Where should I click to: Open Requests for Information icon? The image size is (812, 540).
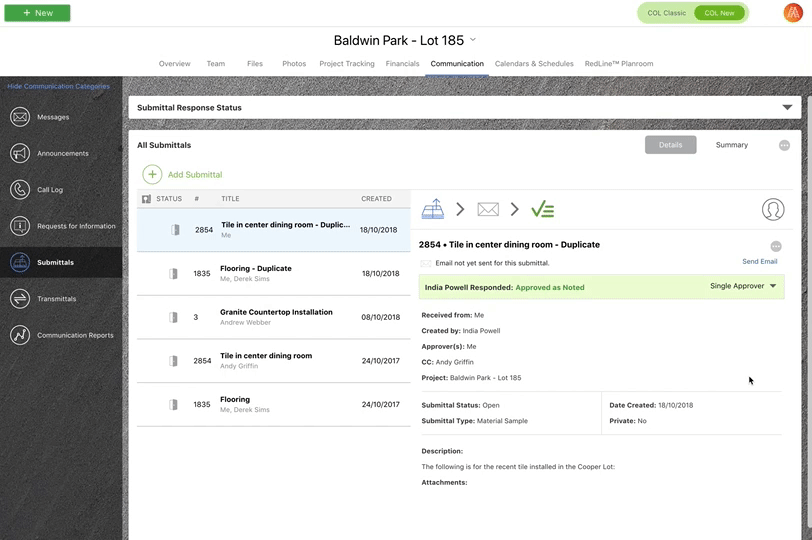tap(20, 226)
